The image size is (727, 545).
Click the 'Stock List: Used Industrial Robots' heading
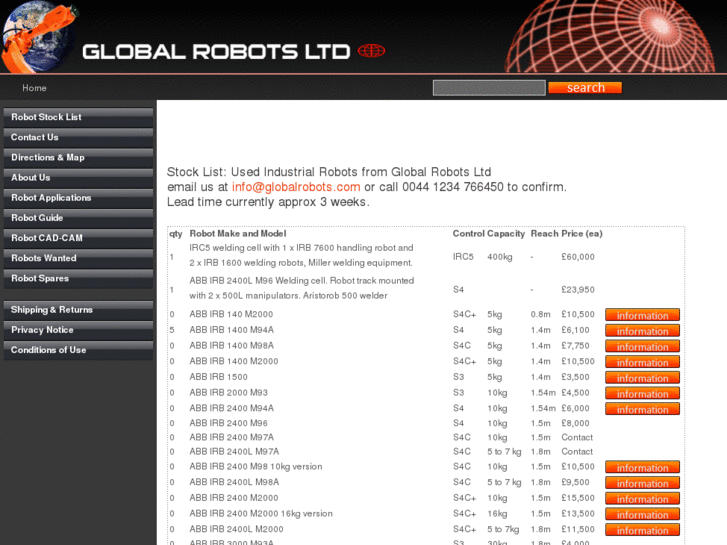[329, 172]
